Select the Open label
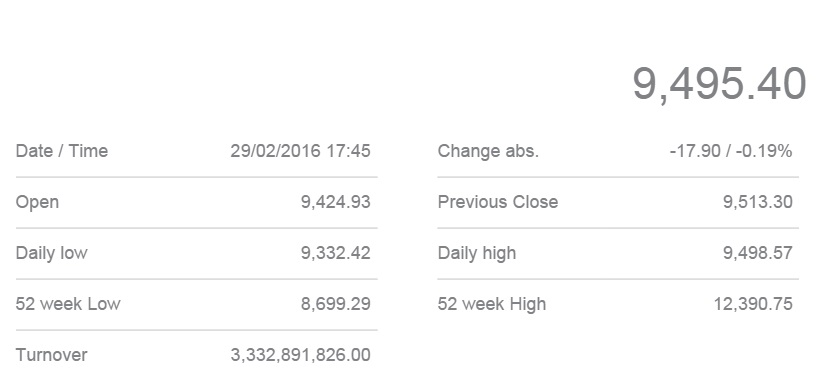 coord(37,203)
